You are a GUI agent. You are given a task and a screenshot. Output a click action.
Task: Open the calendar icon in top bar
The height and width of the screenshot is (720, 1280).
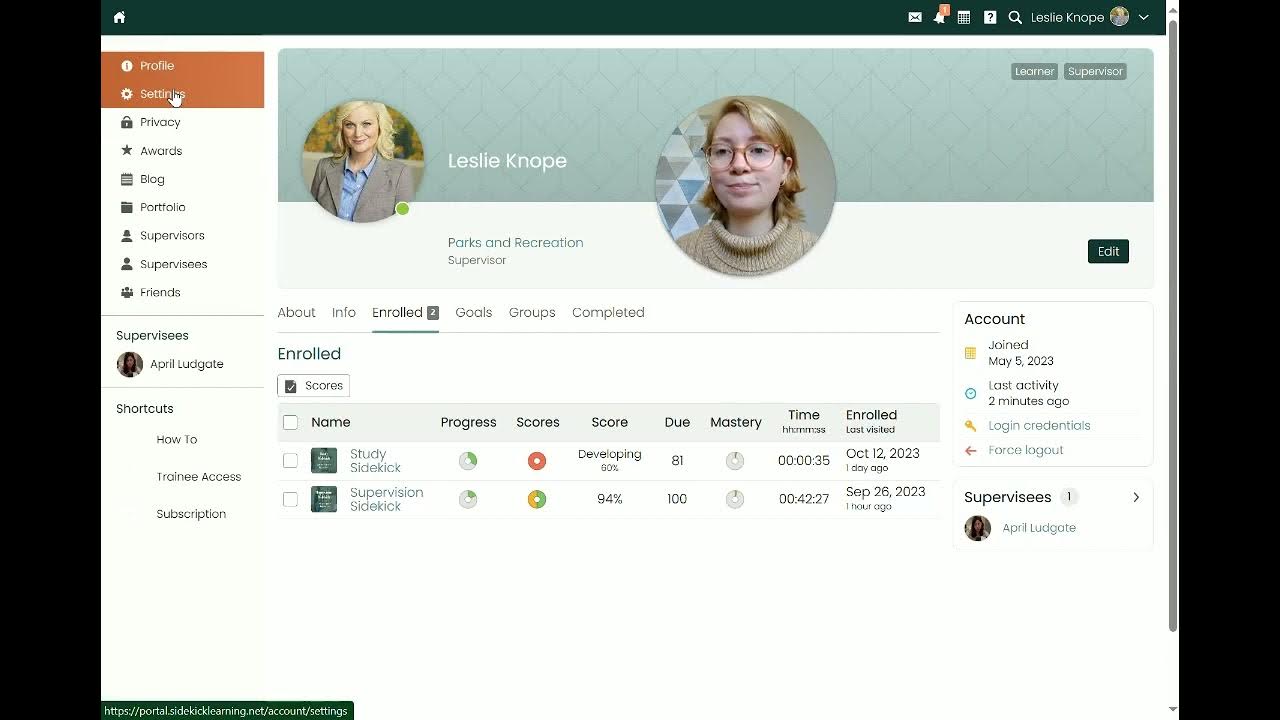[964, 17]
